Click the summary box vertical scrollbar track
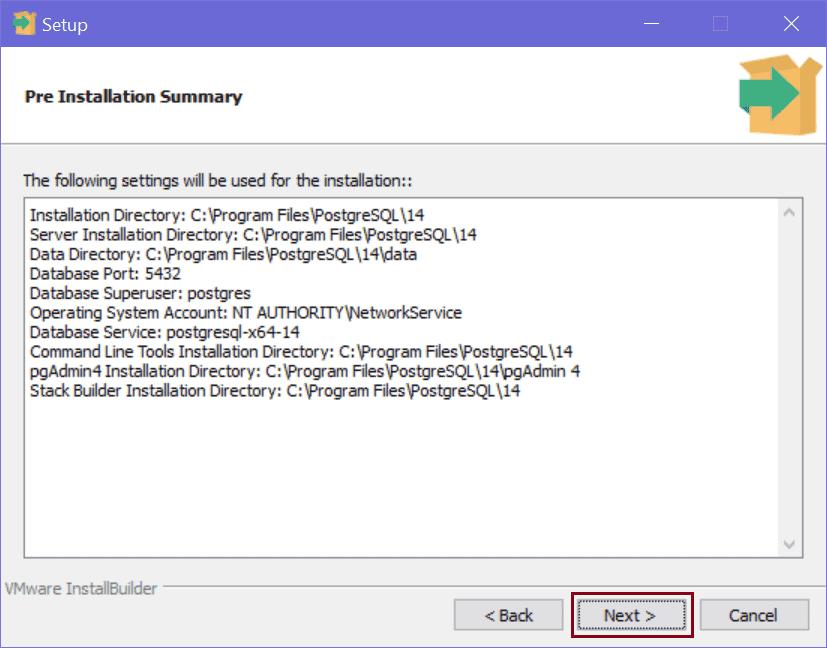This screenshot has width=827, height=648. (x=789, y=380)
